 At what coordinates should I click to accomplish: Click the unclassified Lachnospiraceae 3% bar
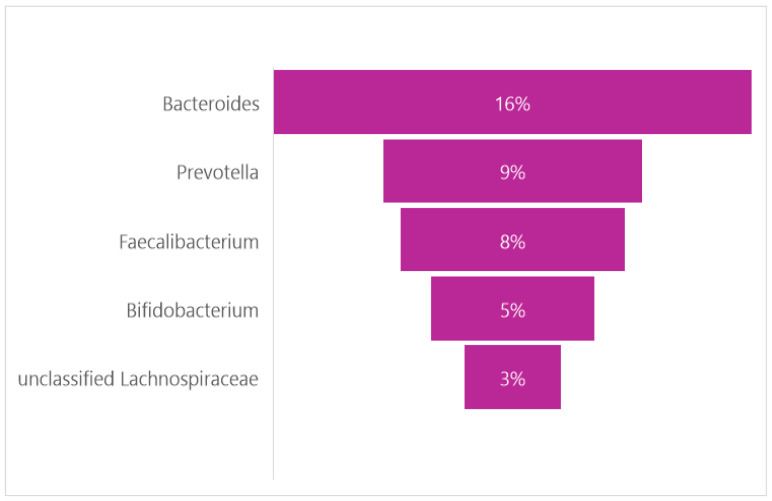point(513,377)
